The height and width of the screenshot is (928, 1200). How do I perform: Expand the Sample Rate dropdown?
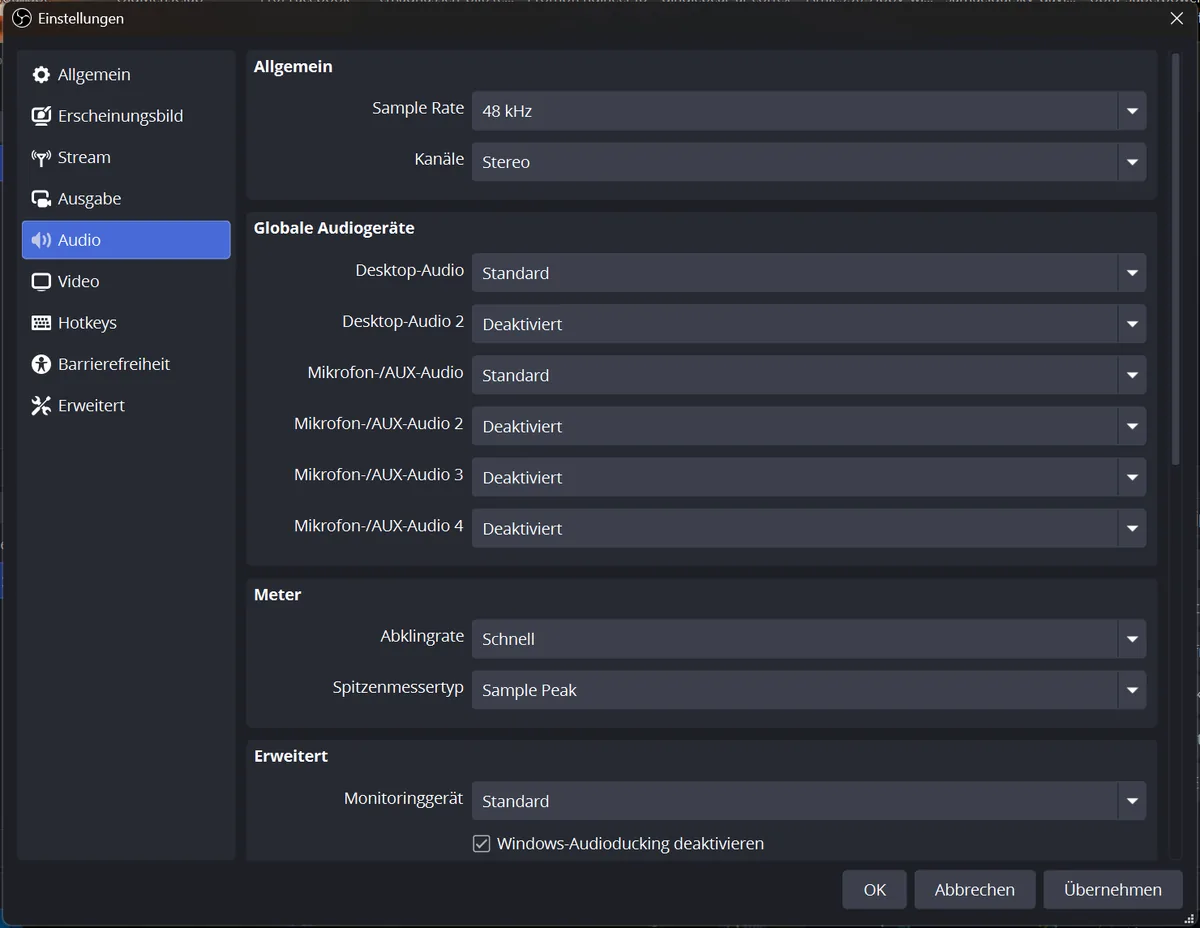pos(809,111)
